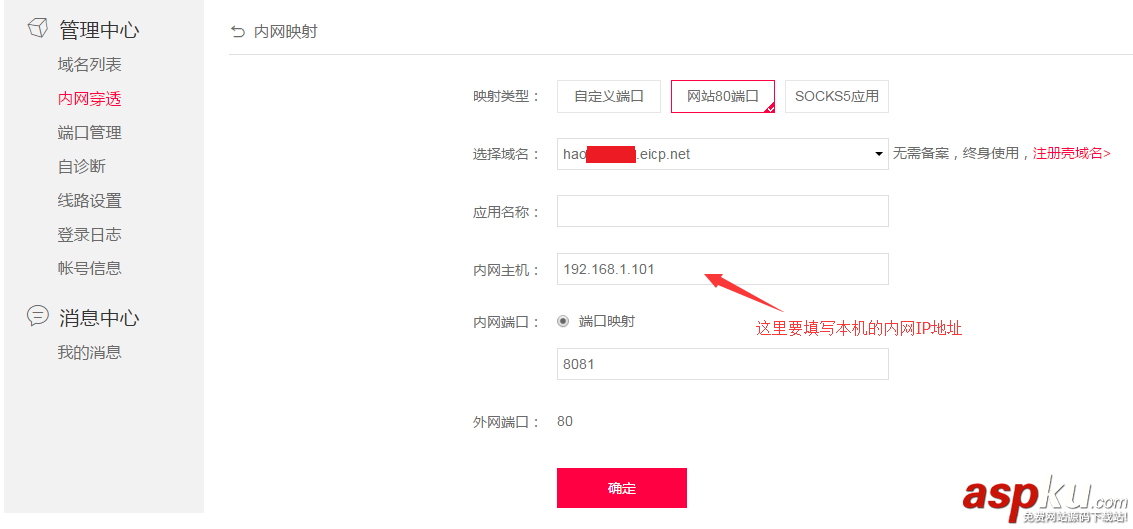The image size is (1133, 529).
Task: Open 我的消息 in the sidebar
Action: click(89, 352)
